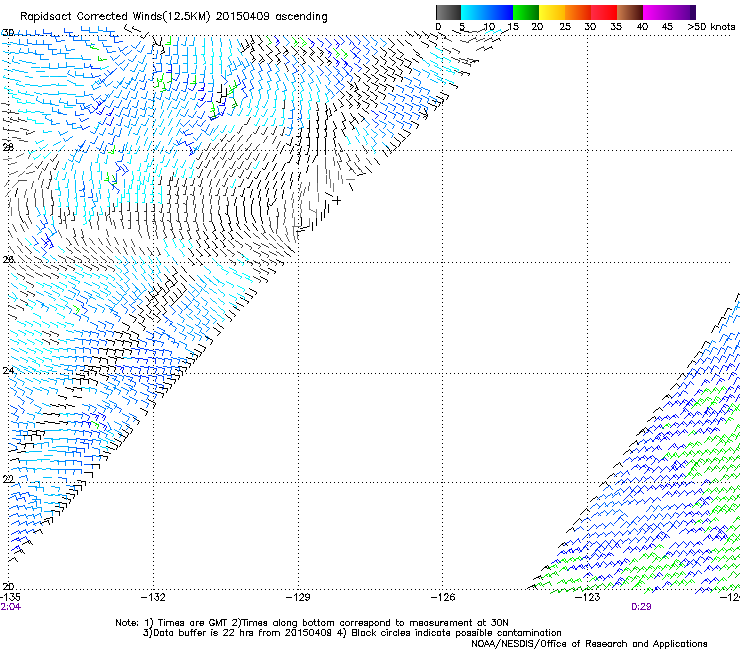Click the latitude label '22'
Viewport: 740px width, 650px height.
(x=8, y=479)
